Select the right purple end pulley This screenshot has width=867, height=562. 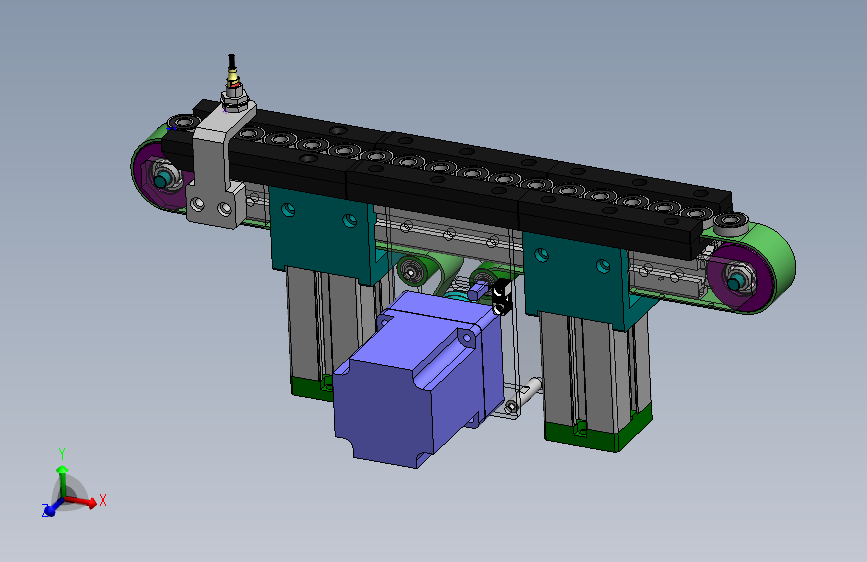(x=739, y=279)
